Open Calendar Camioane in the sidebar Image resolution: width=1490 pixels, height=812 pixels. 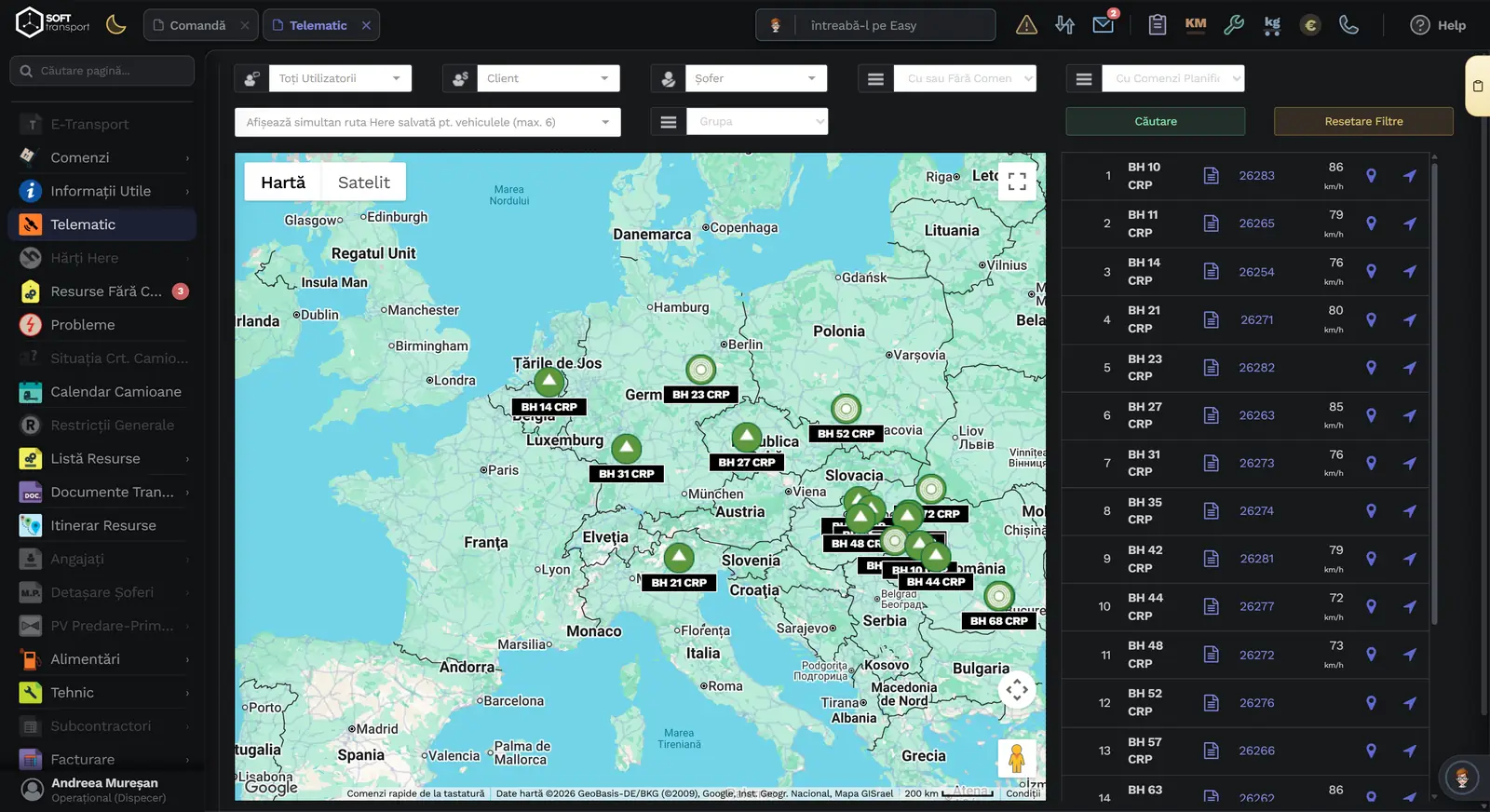tap(102, 392)
